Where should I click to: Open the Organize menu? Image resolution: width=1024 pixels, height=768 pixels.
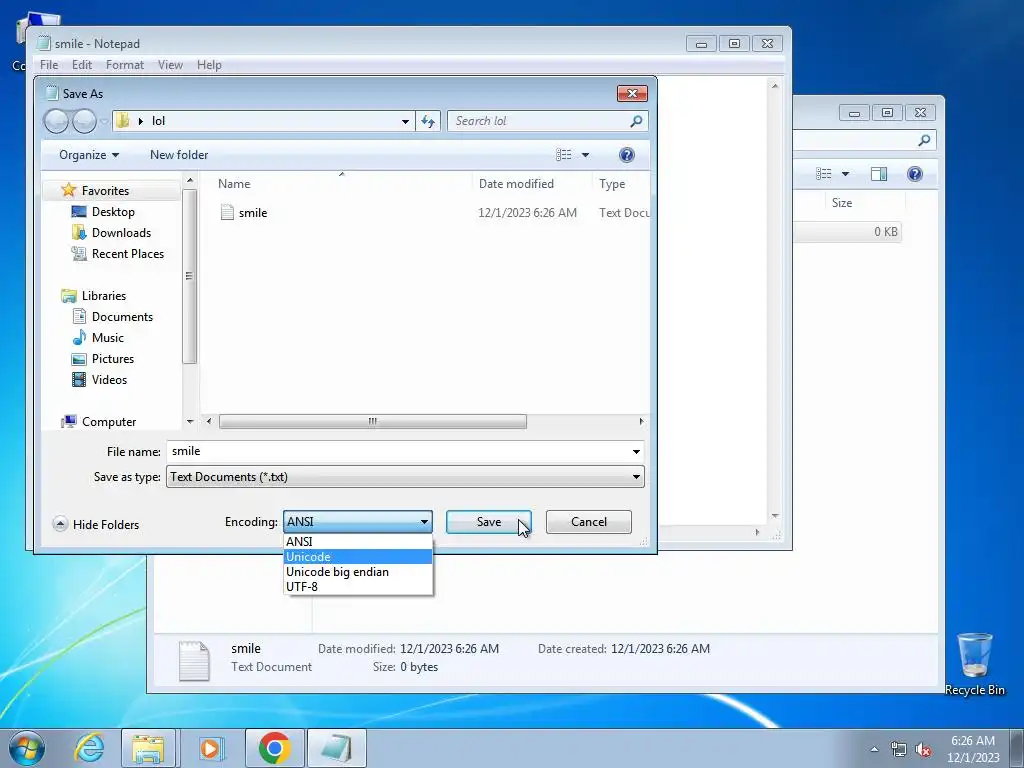[x=89, y=155]
